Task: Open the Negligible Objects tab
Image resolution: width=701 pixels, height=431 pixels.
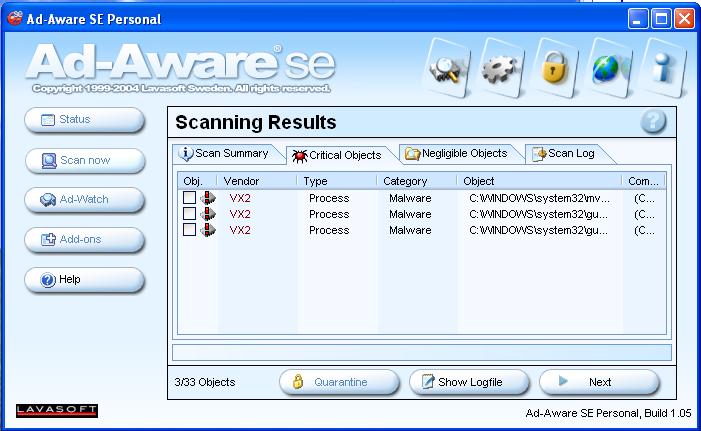Action: click(460, 153)
